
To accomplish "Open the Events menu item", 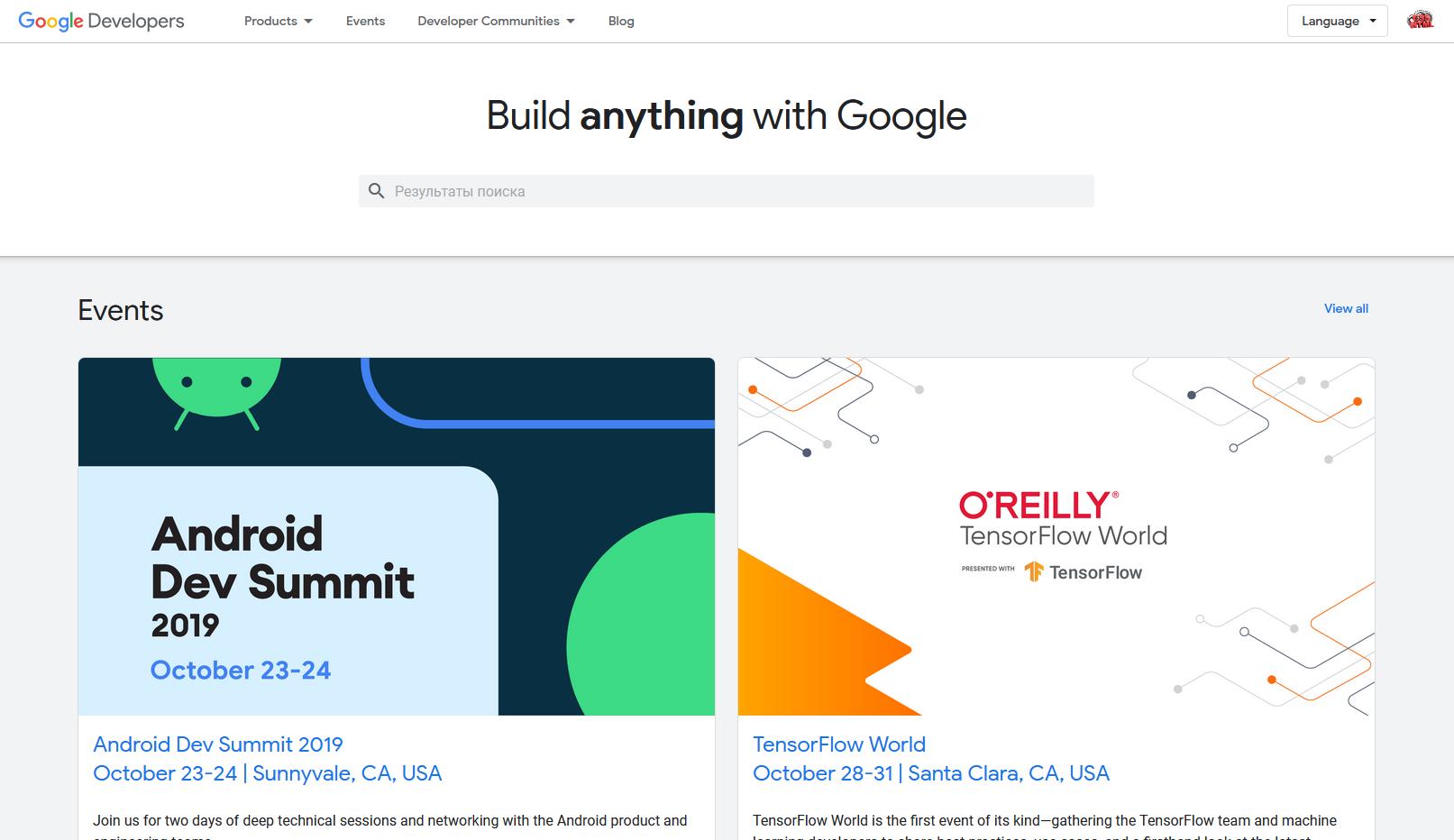I will pos(365,21).
